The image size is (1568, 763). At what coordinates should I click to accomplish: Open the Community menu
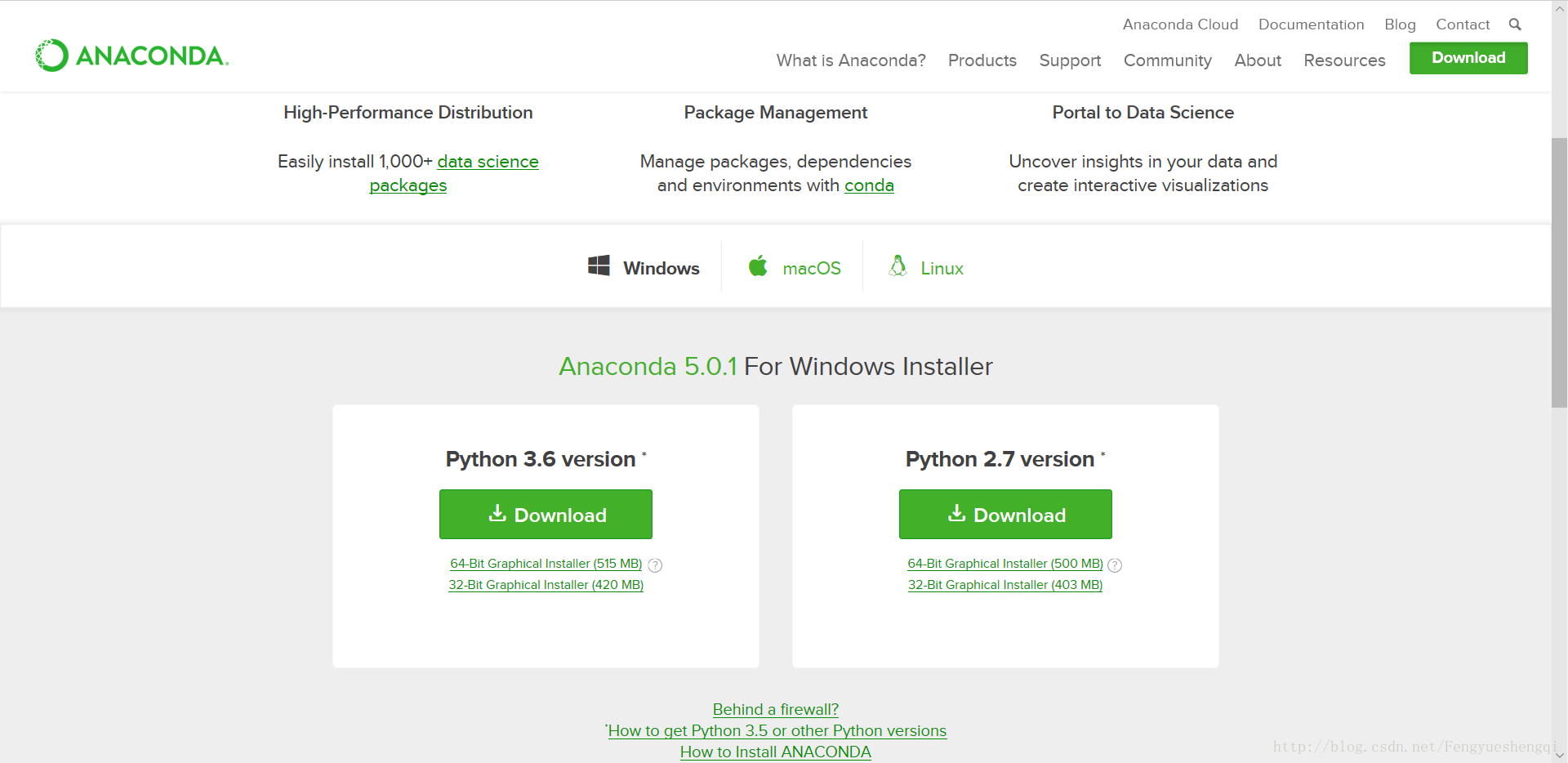[1168, 60]
